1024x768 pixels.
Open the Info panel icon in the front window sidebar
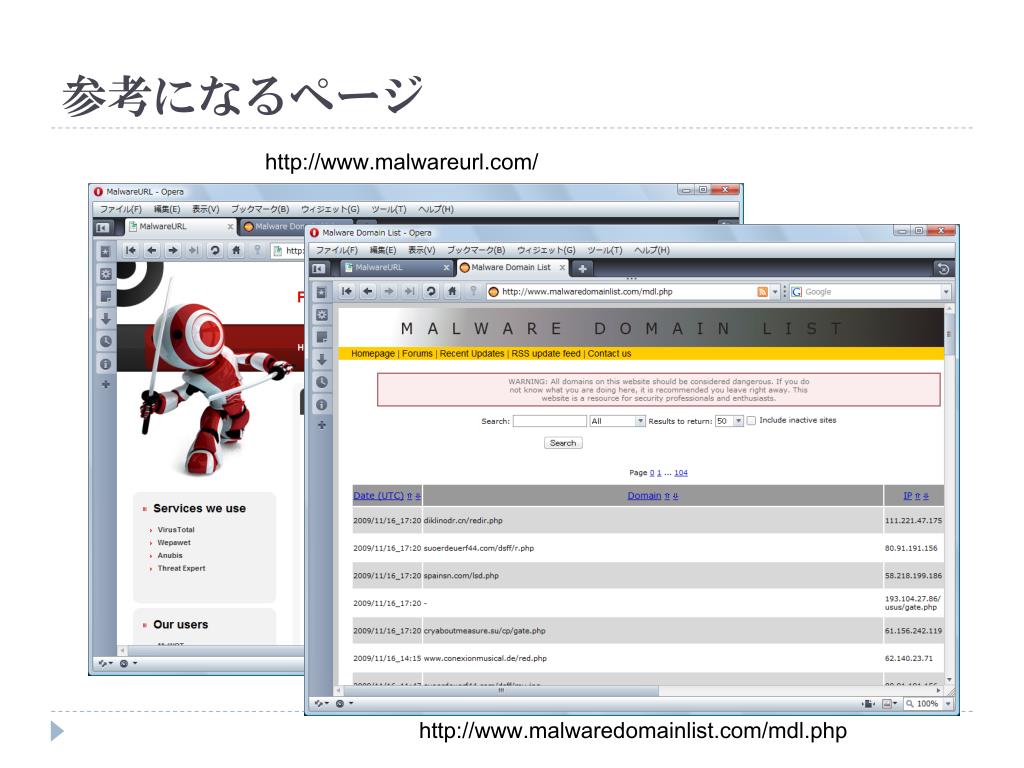click(x=321, y=405)
